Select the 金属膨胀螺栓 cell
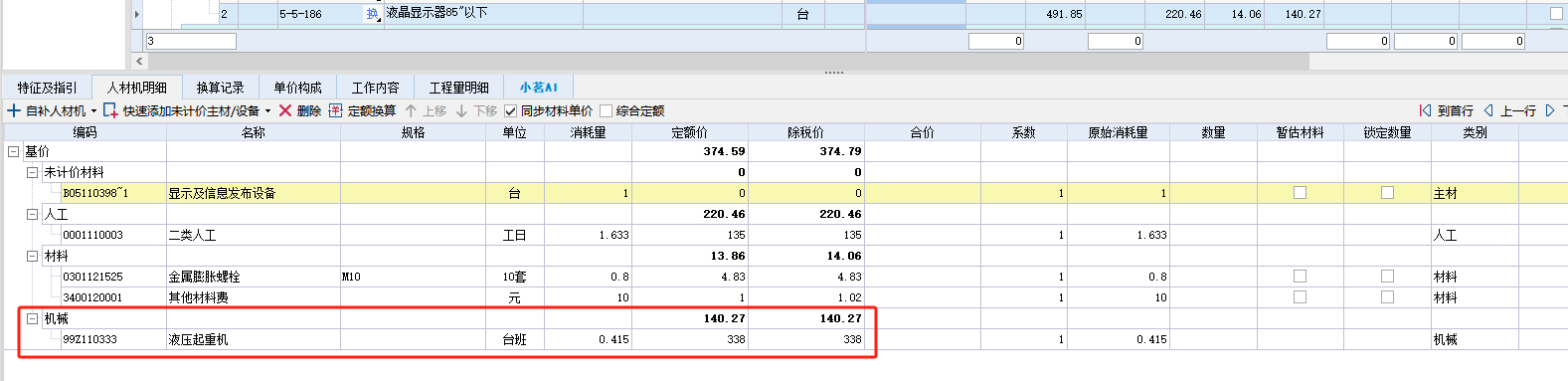This screenshot has width=1568, height=381. 254,277
